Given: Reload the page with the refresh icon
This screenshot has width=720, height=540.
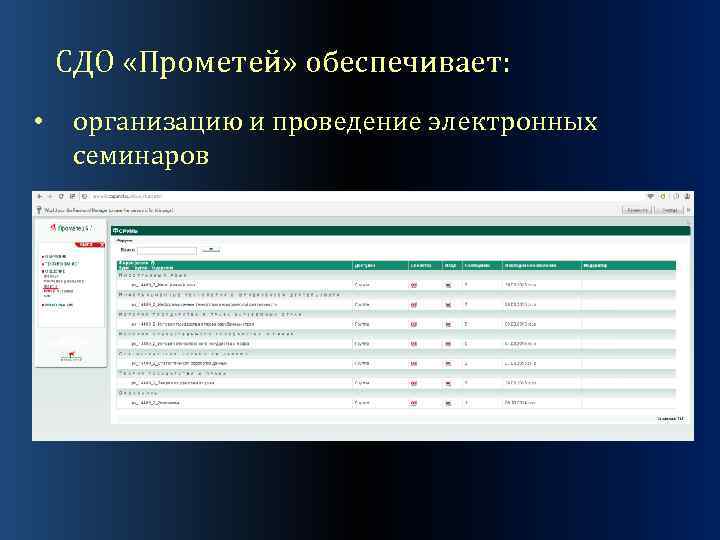Looking at the screenshot, I should [61, 196].
